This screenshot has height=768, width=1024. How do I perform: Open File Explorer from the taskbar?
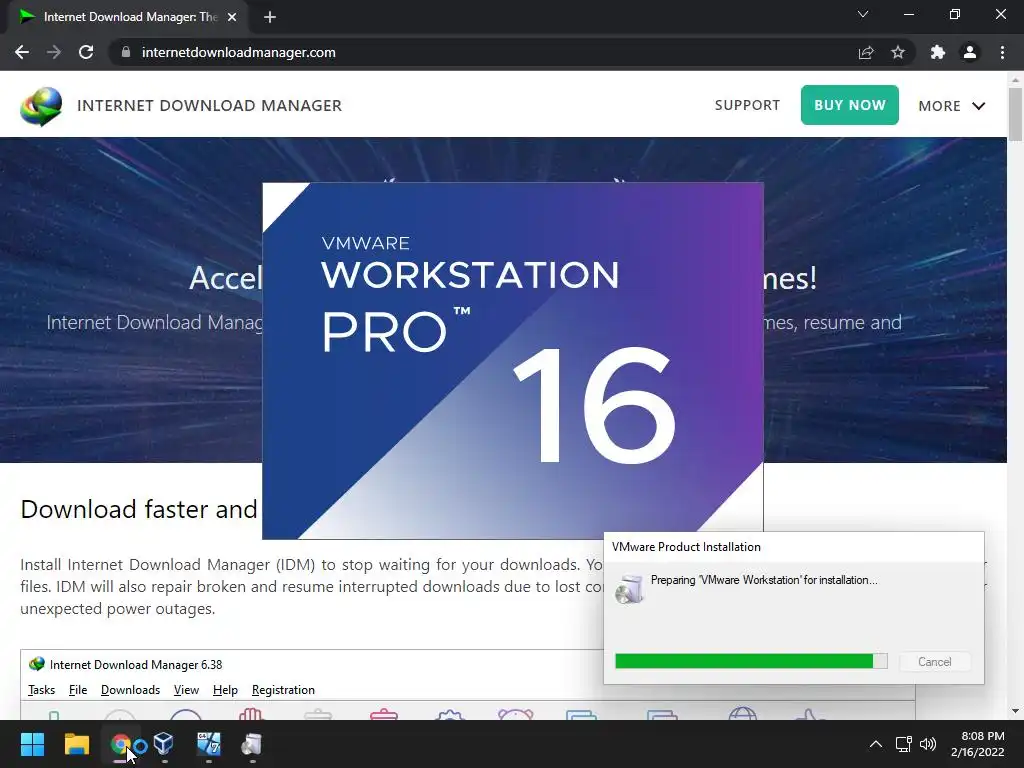click(76, 744)
